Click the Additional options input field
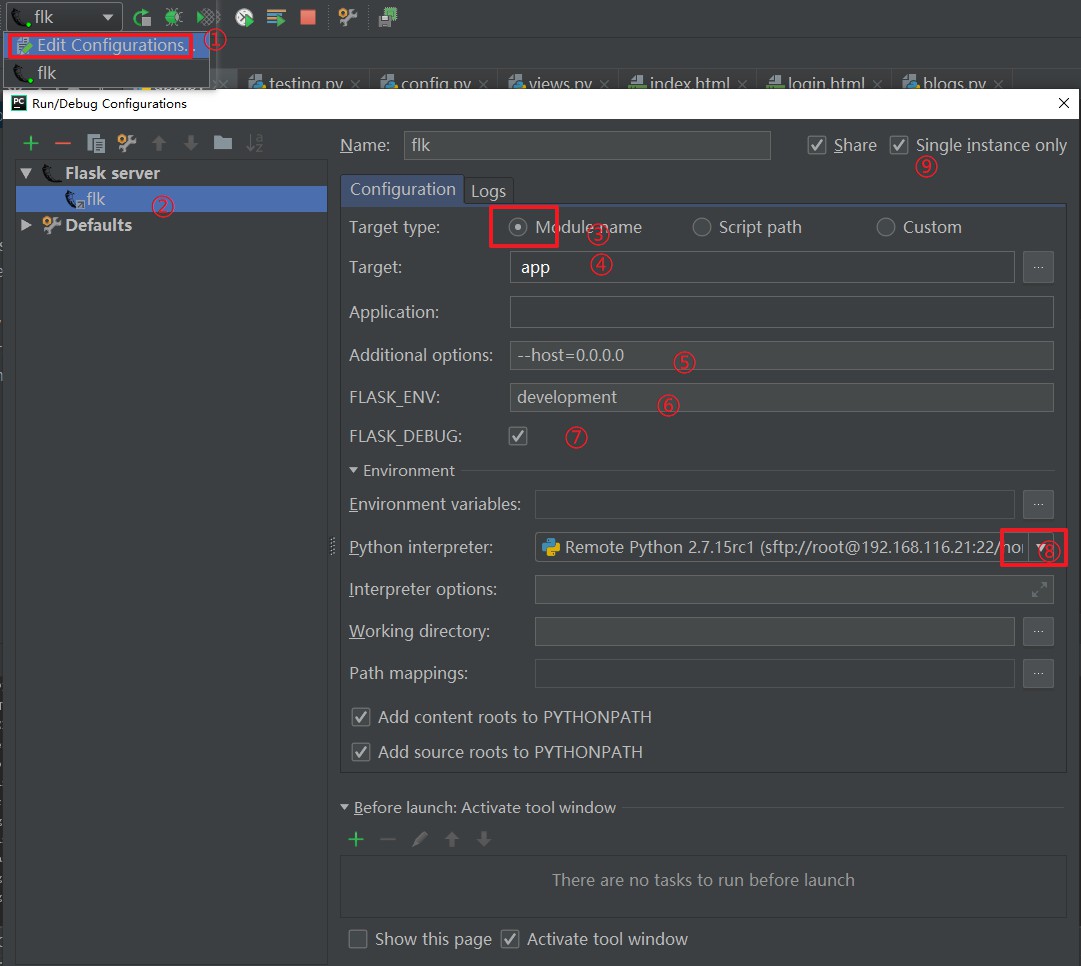This screenshot has width=1081, height=966. [x=780, y=355]
